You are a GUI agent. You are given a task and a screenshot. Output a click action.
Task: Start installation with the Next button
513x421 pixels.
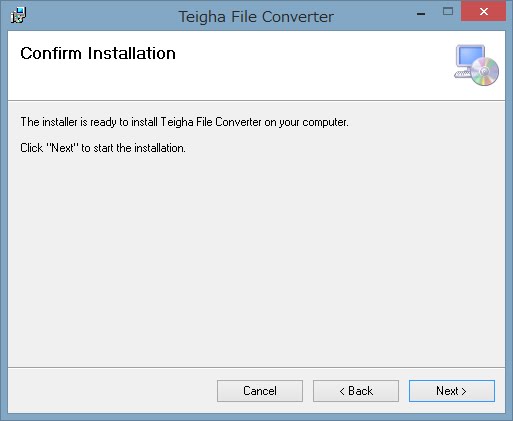click(452, 391)
